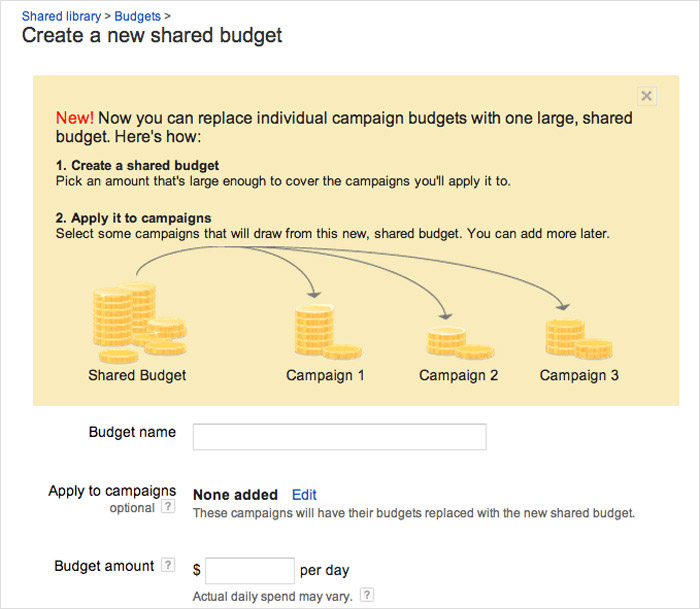Edit the campaigns next to None added
700x609 pixels.
(304, 495)
